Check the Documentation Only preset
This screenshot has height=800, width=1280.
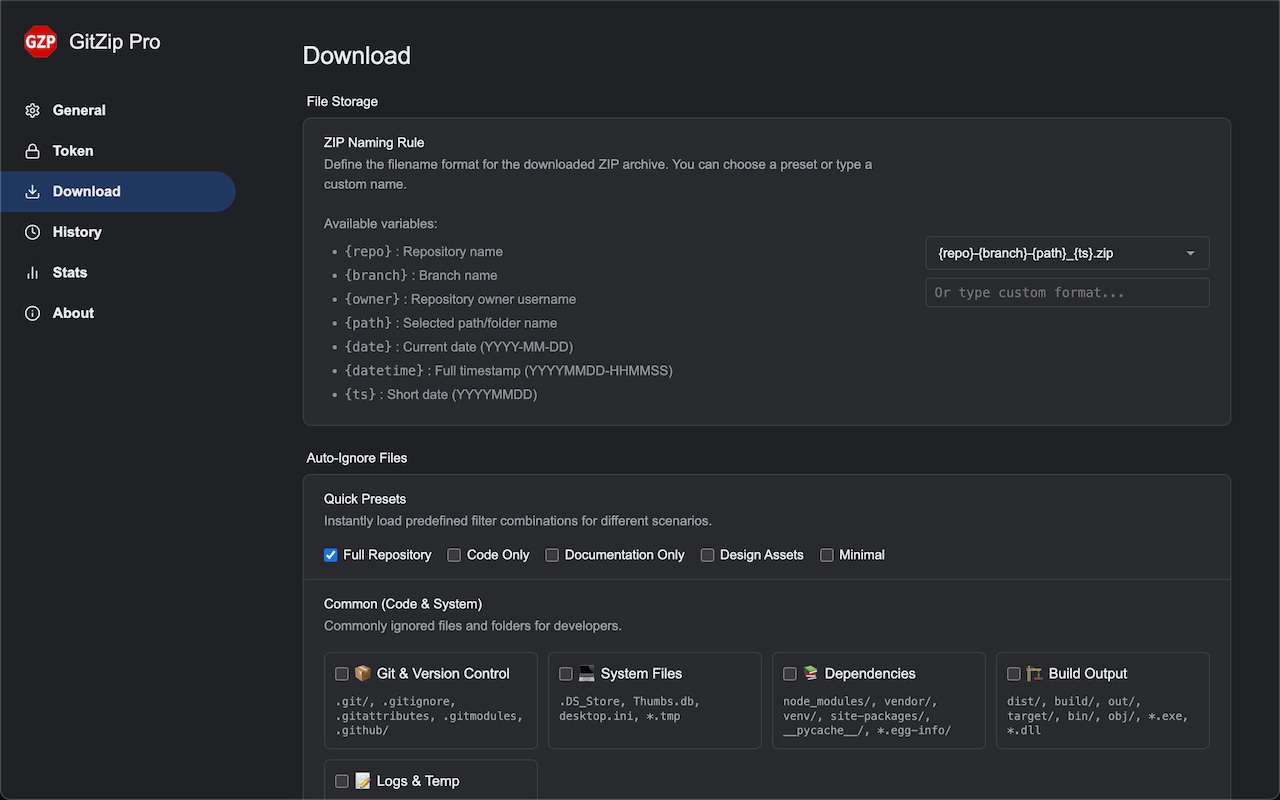click(552, 555)
